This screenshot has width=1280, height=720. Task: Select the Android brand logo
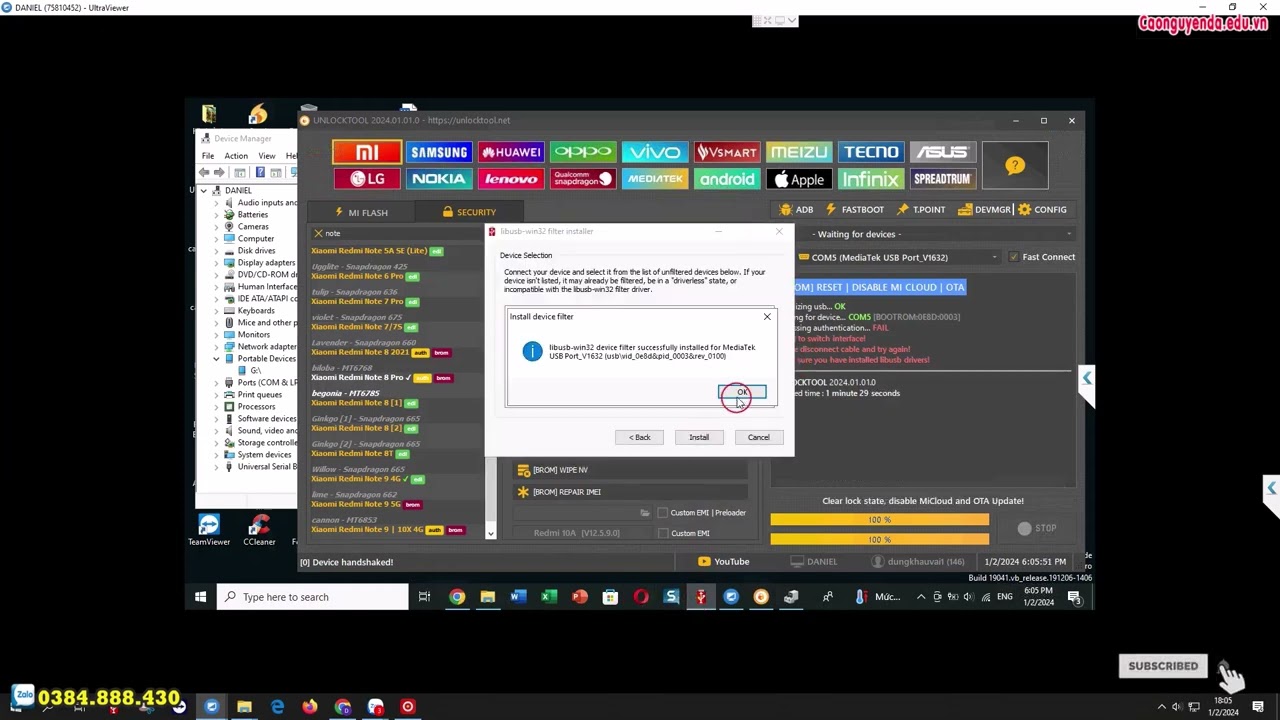tap(727, 179)
